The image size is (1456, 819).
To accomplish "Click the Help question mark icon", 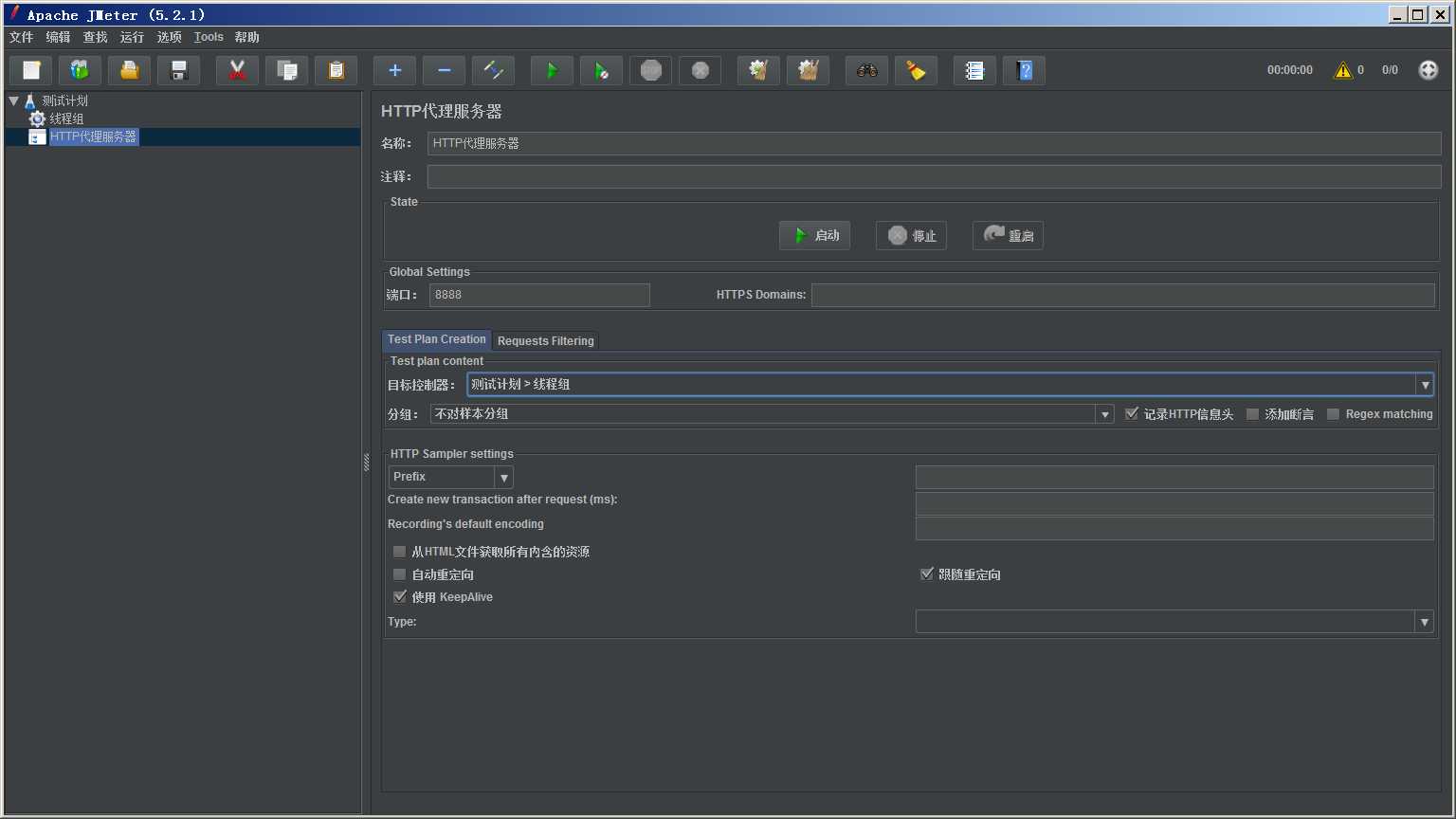I will click(1024, 70).
